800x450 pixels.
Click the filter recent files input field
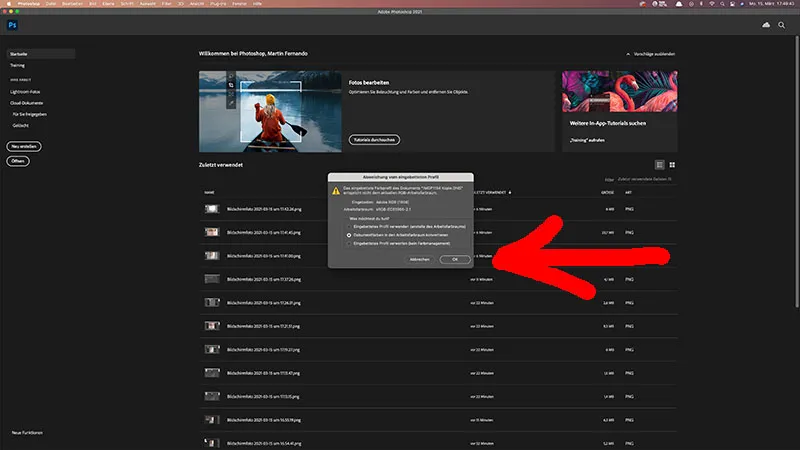click(646, 179)
